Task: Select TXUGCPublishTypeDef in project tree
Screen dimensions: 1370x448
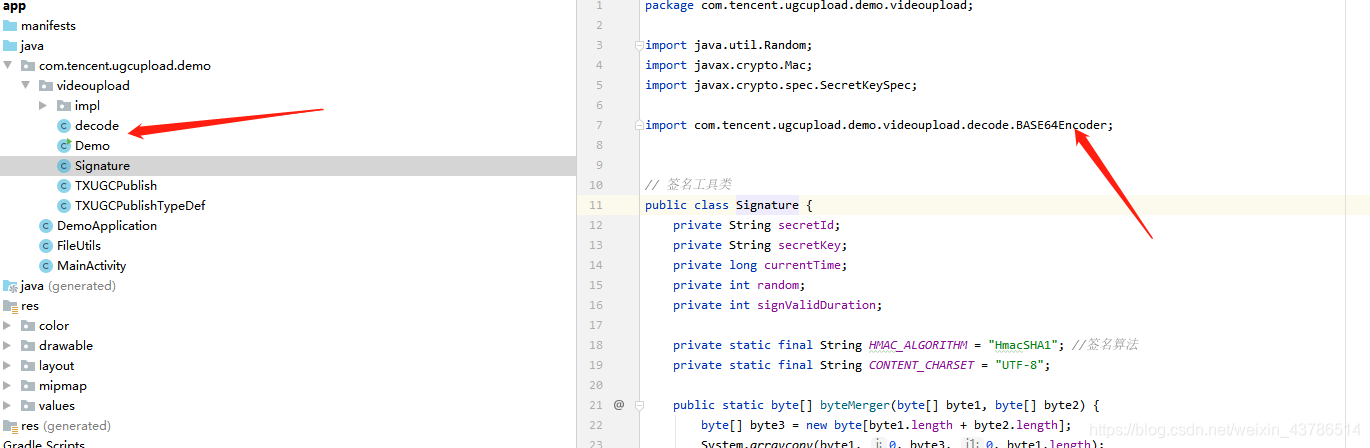Action: pos(140,206)
